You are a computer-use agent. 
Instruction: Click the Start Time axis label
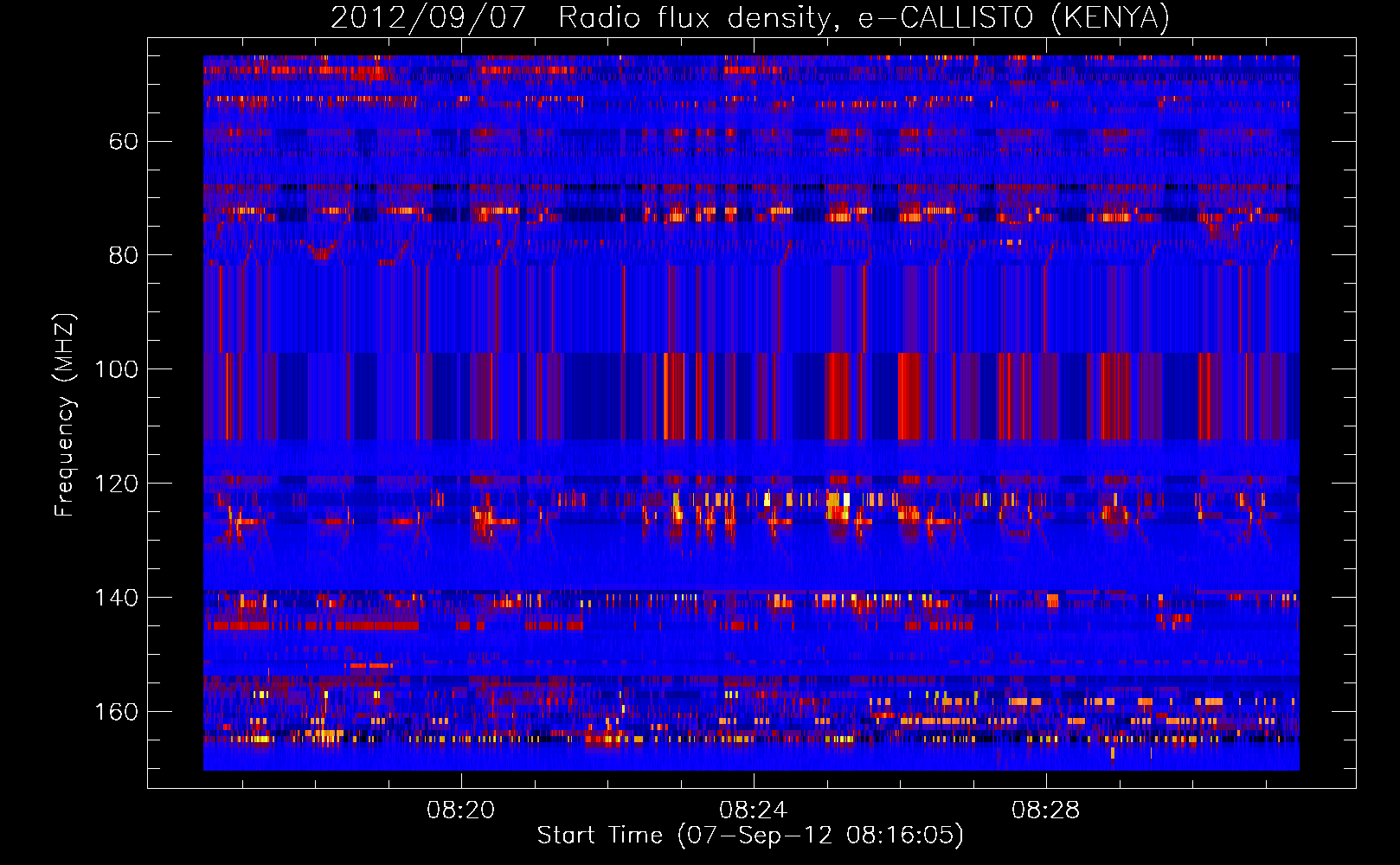(x=750, y=836)
